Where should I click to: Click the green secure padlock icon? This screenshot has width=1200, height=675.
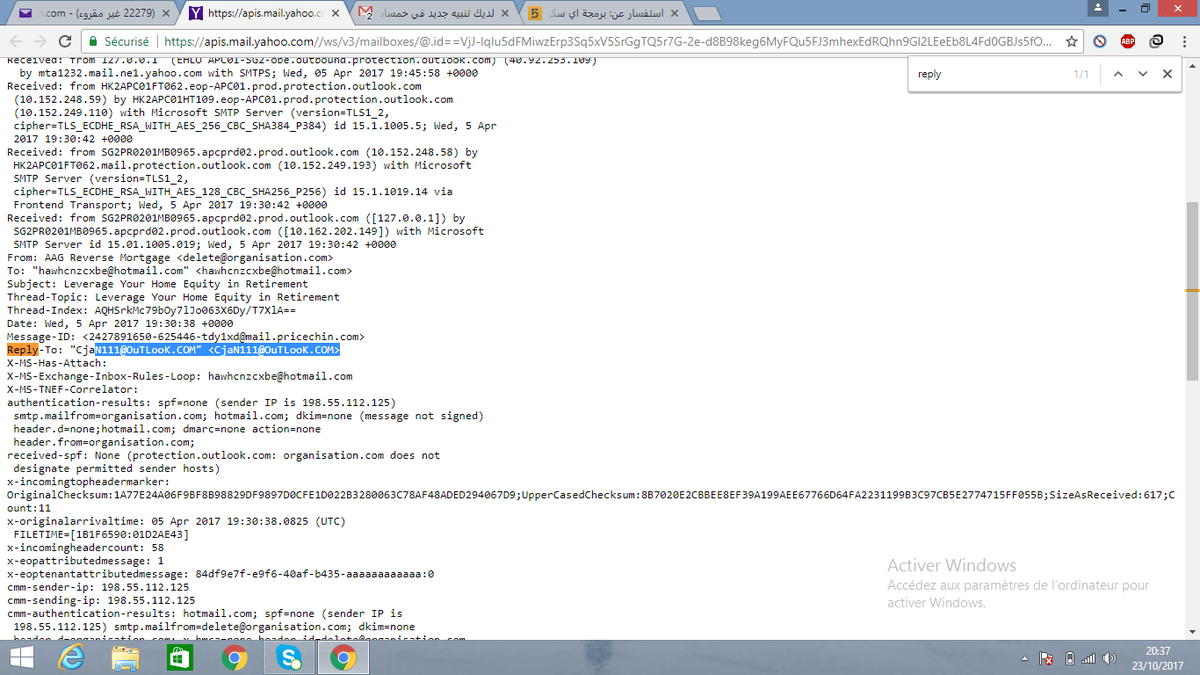point(93,42)
